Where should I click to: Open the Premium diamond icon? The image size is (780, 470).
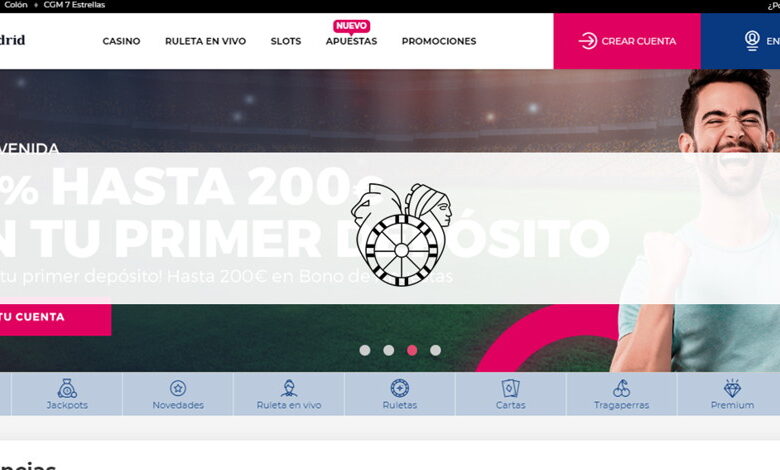tap(732, 388)
